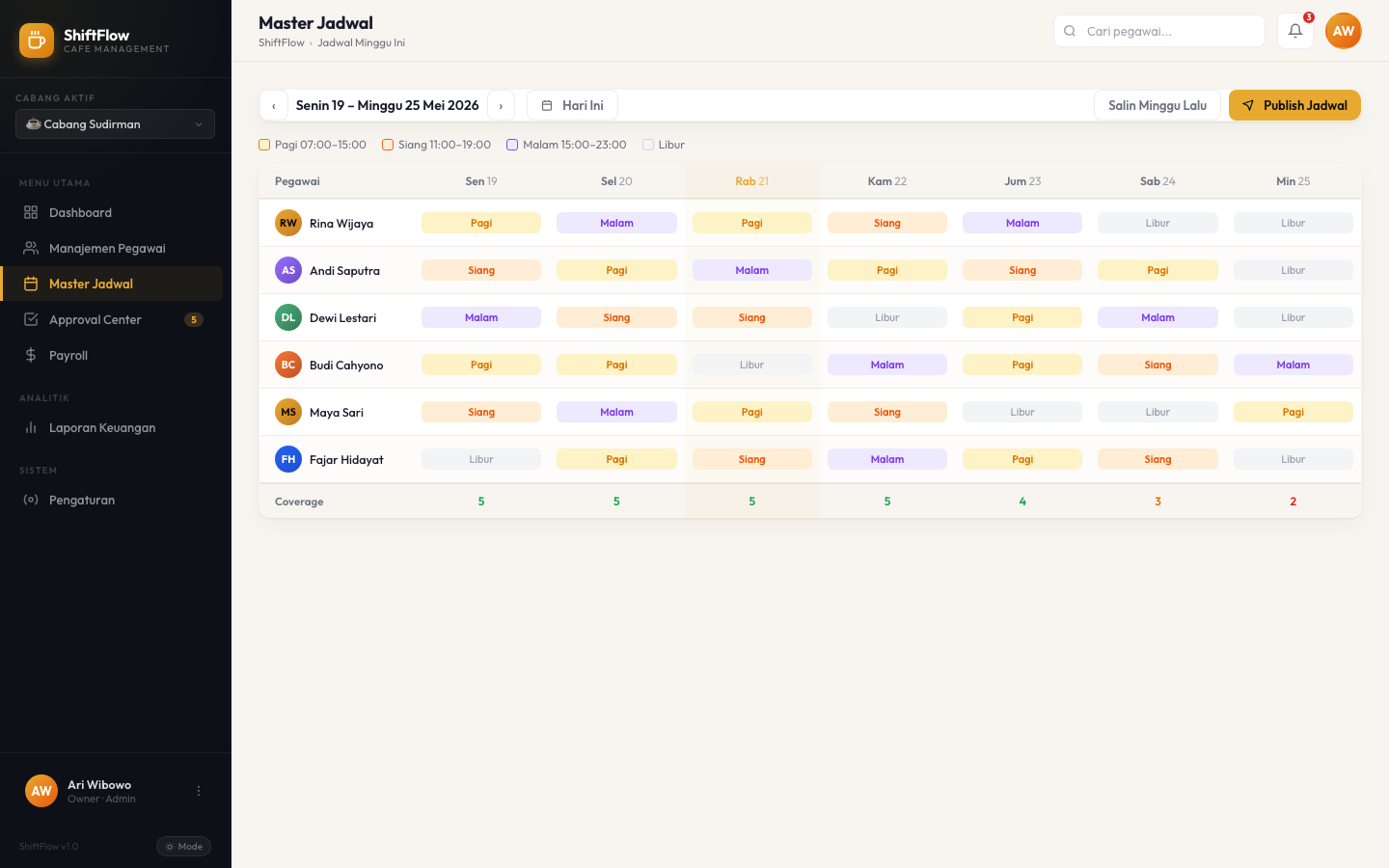The width and height of the screenshot is (1389, 868).
Task: Toggle the light/dark Mode button
Action: (x=183, y=846)
